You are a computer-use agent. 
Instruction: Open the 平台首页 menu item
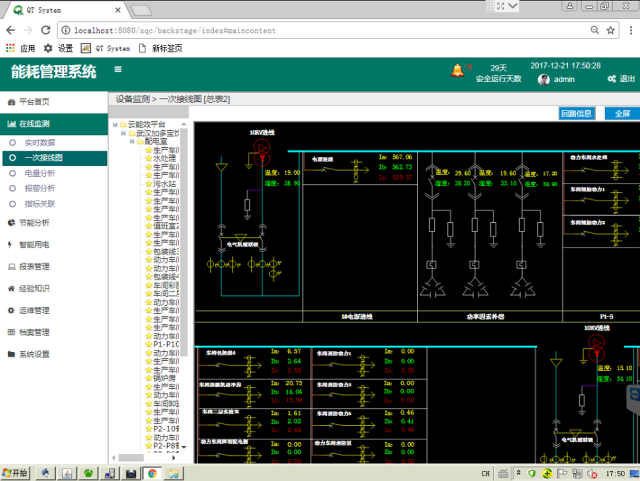[x=34, y=102]
